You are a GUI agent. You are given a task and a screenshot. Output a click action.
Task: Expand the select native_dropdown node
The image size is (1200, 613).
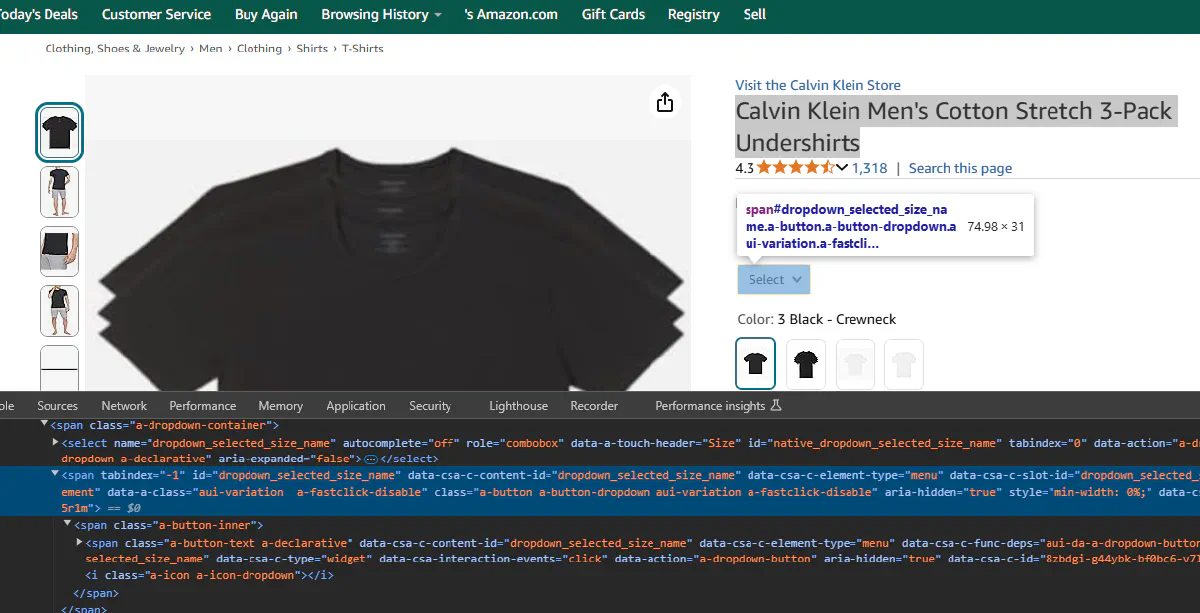pos(55,442)
